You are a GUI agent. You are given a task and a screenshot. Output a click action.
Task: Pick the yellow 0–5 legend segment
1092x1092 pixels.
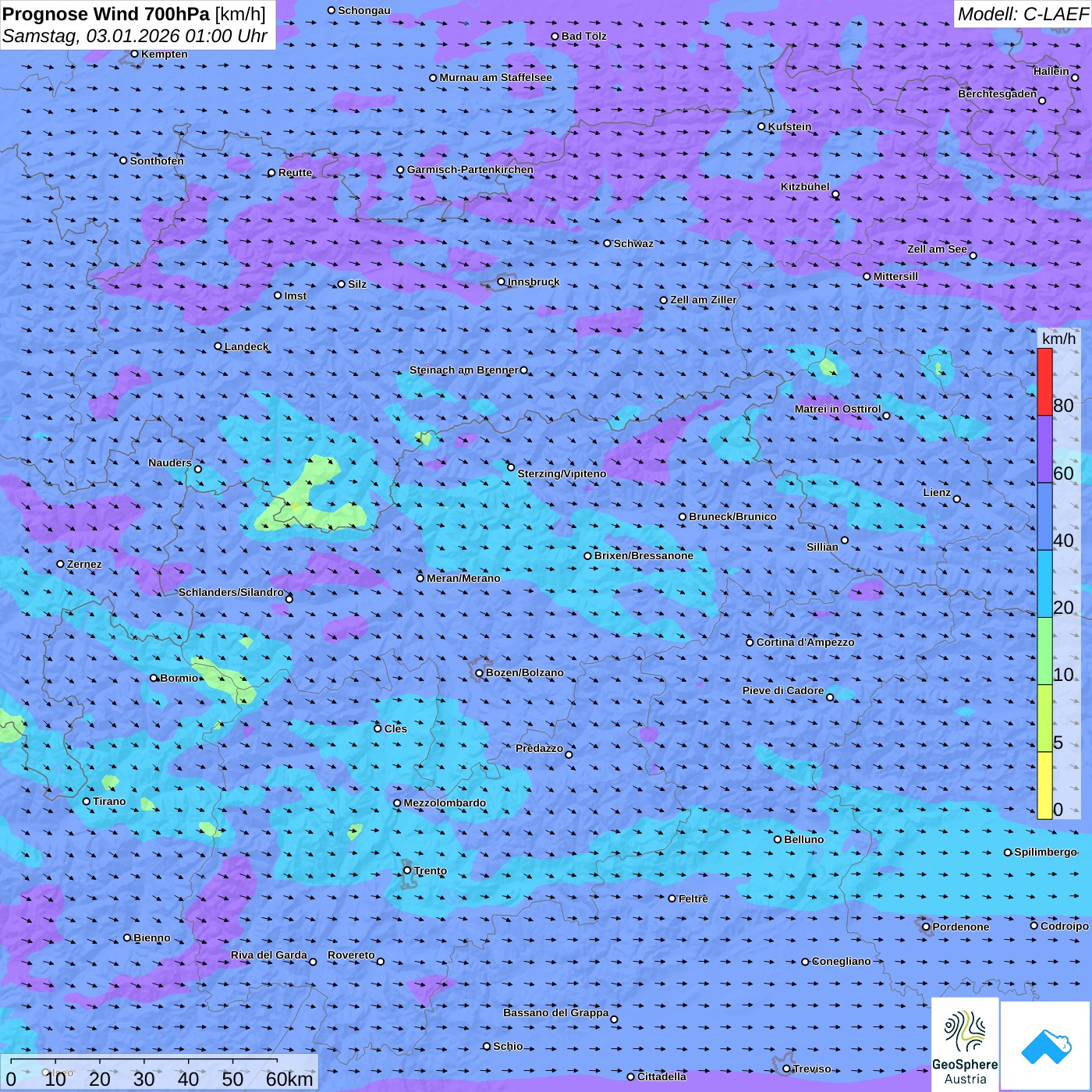(1044, 785)
